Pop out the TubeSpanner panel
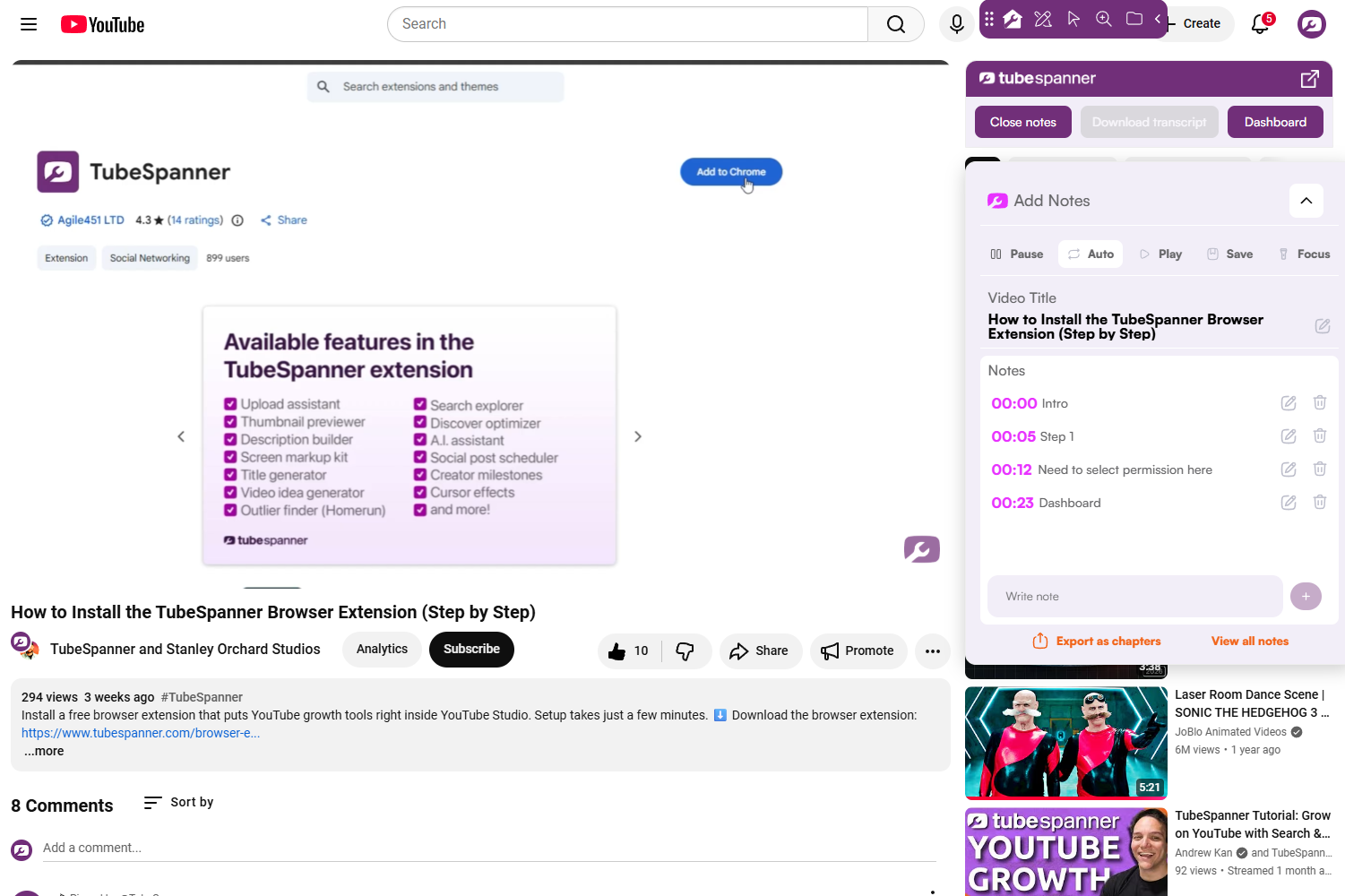The height and width of the screenshot is (896, 1345). pyautogui.click(x=1310, y=79)
